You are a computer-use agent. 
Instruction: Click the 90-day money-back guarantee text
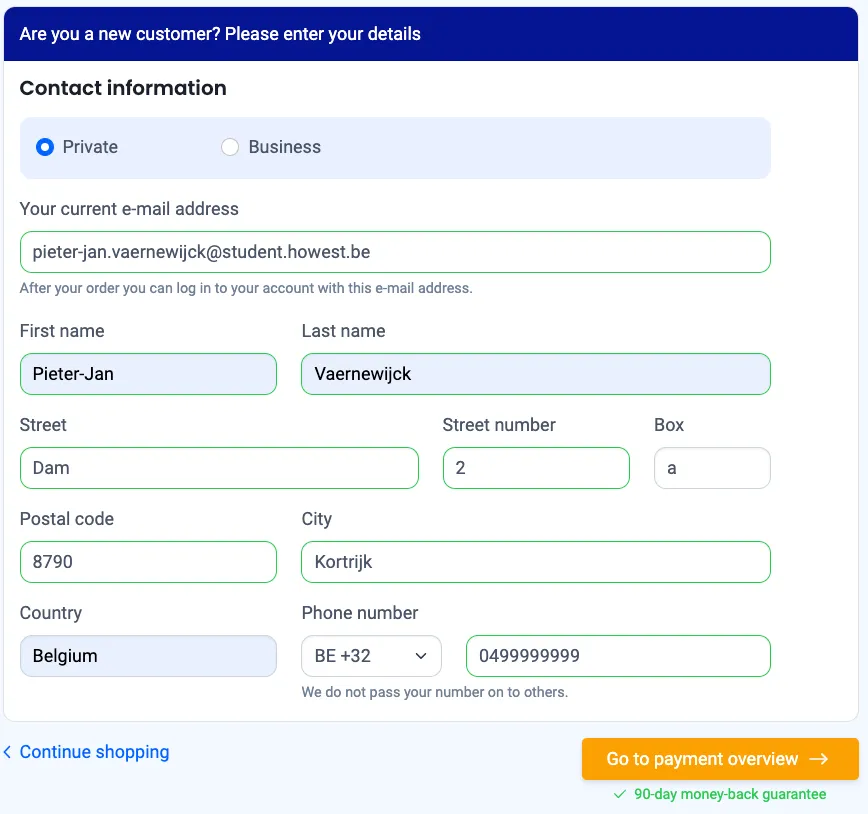click(730, 794)
